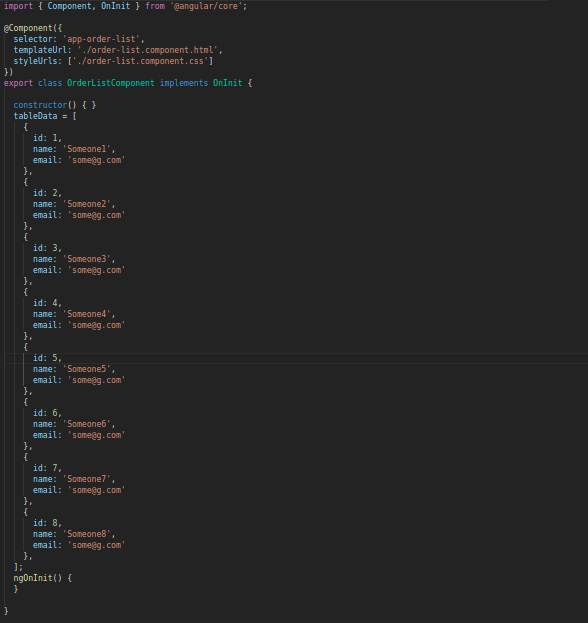Click the tableData property declaration
The width and height of the screenshot is (588, 623).
(x=35, y=116)
